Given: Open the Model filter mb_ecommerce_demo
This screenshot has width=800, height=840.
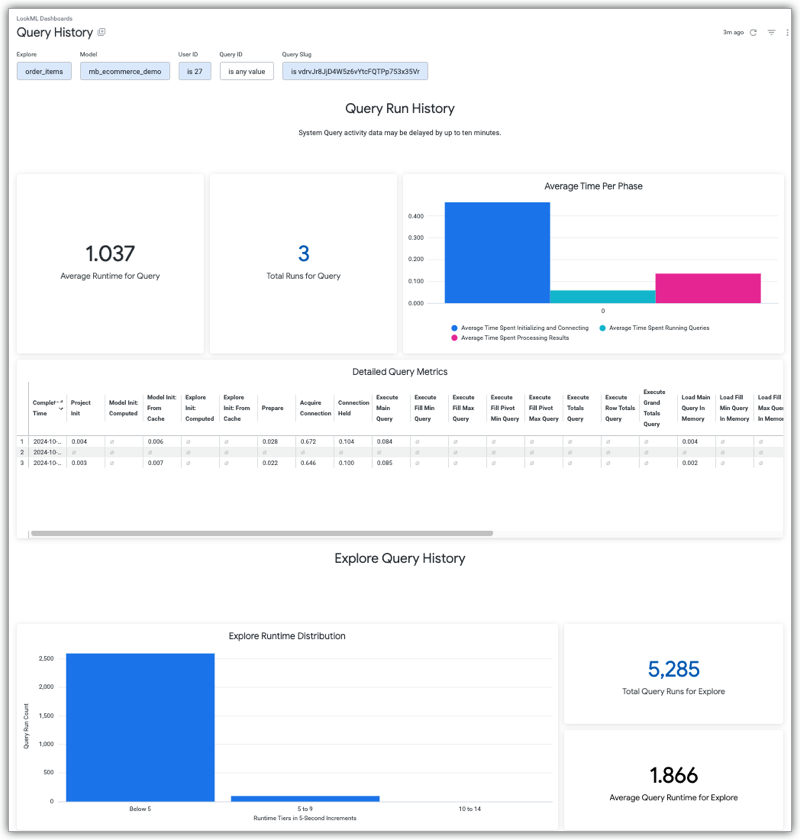Looking at the screenshot, I should tap(125, 71).
